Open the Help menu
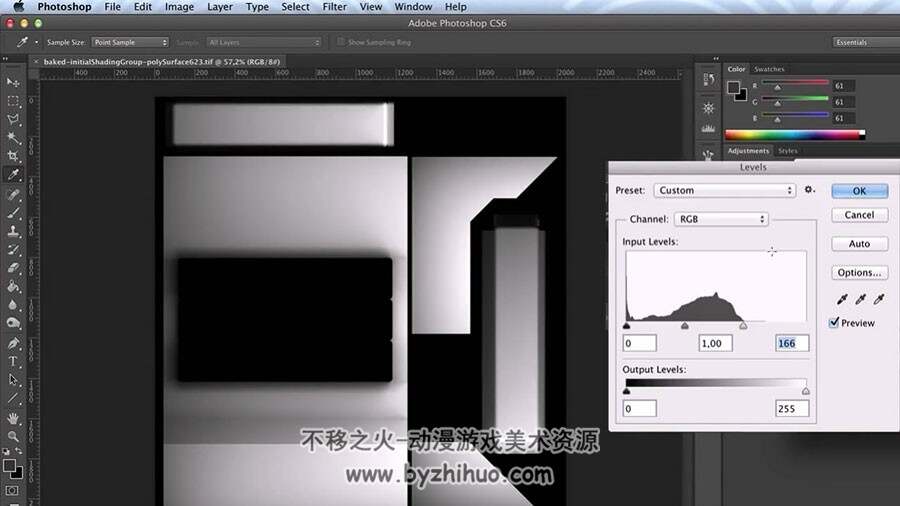Viewport: 900px width, 506px height. [456, 7]
